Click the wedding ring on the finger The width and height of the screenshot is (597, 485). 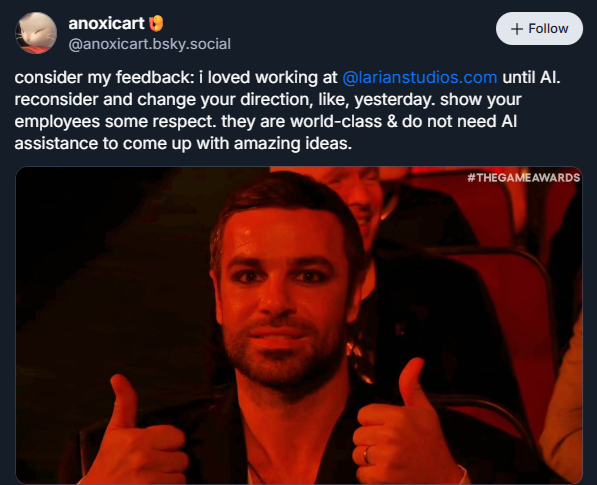click(366, 455)
